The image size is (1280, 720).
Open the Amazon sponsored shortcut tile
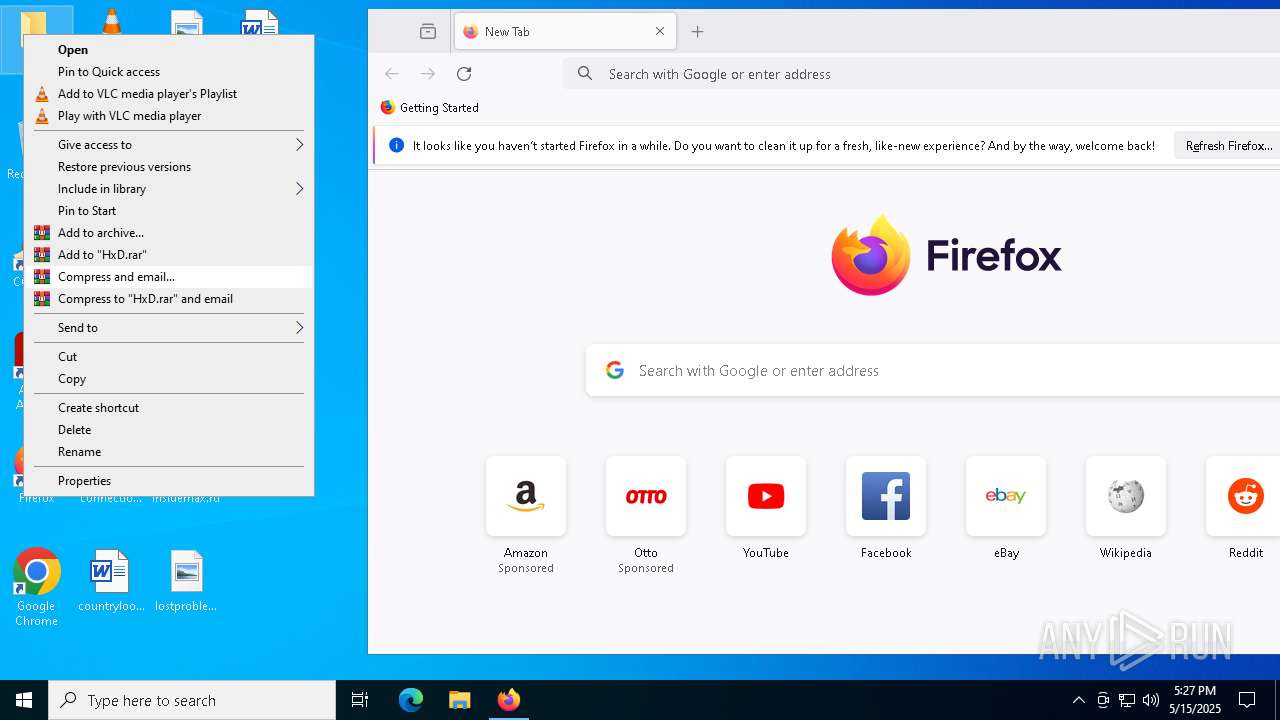pos(526,496)
